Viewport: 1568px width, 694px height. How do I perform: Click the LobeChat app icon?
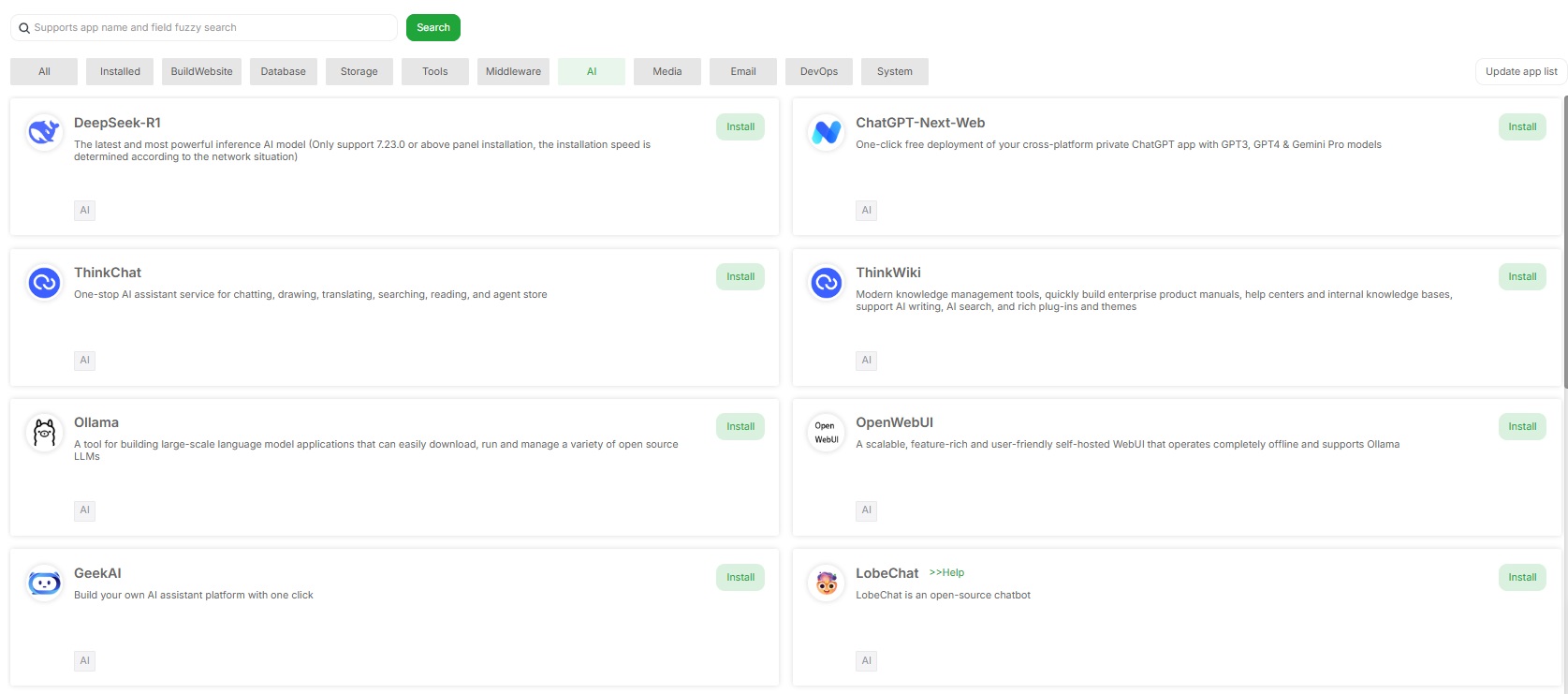826,583
